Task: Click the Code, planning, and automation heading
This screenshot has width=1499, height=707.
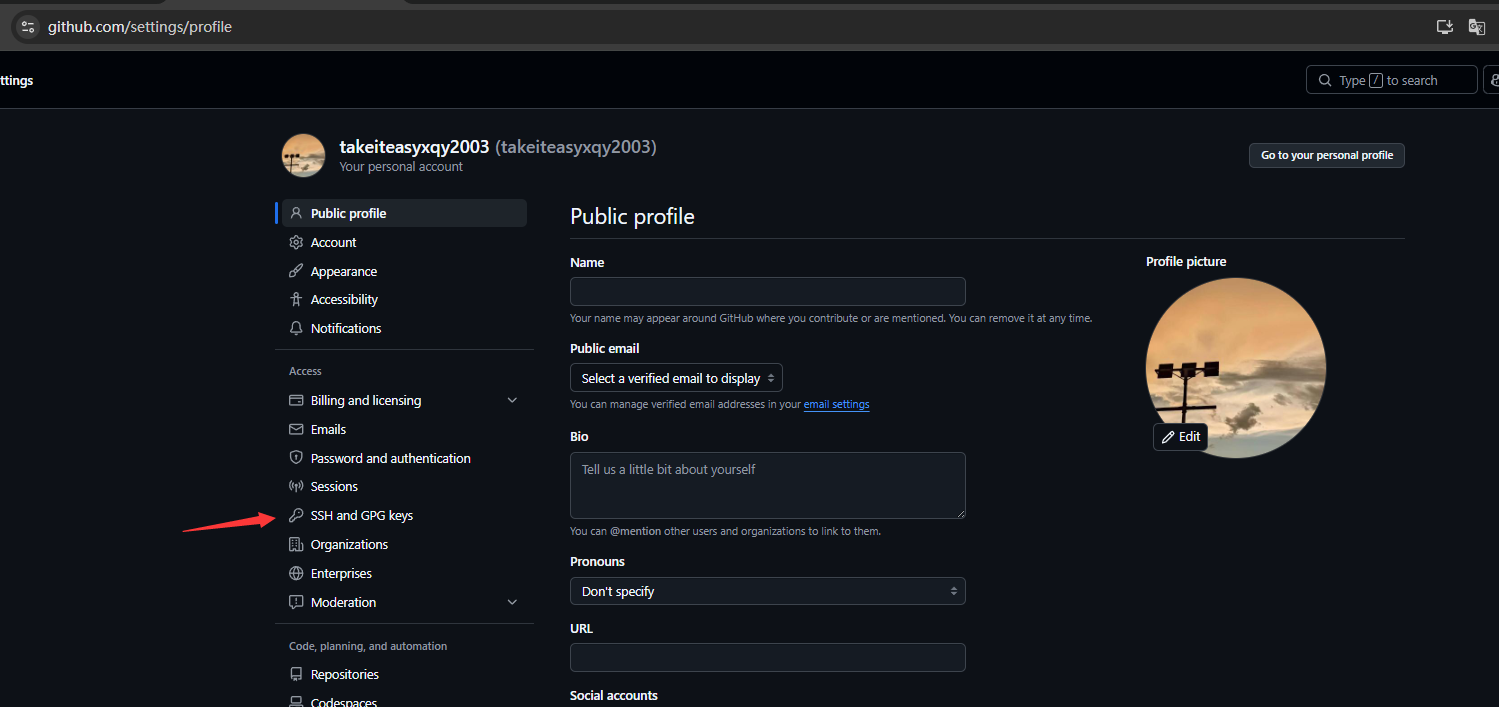Action: pyautogui.click(x=368, y=646)
